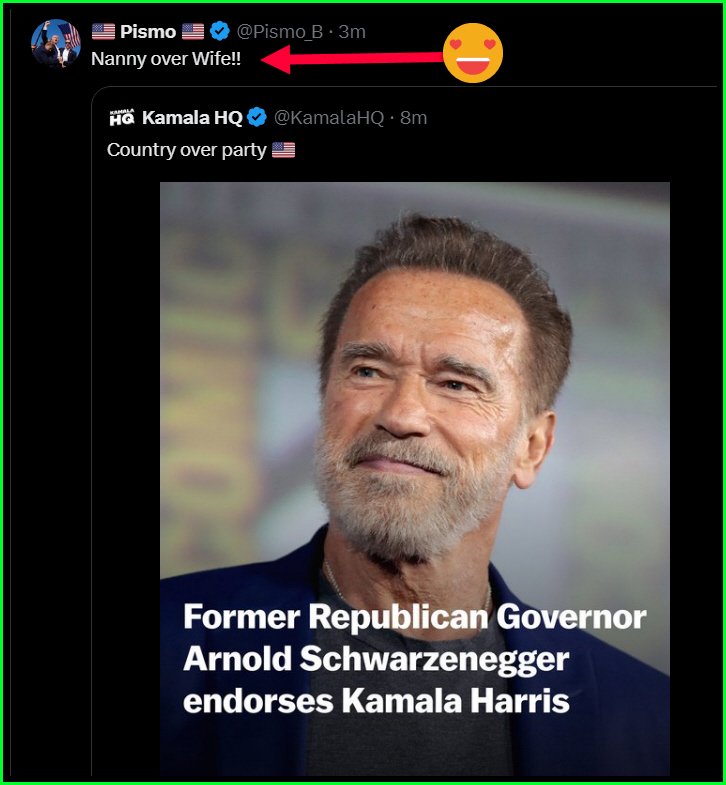This screenshot has width=726, height=785.
Task: Click the flag emoji before the Pismo name
Action: [103, 32]
